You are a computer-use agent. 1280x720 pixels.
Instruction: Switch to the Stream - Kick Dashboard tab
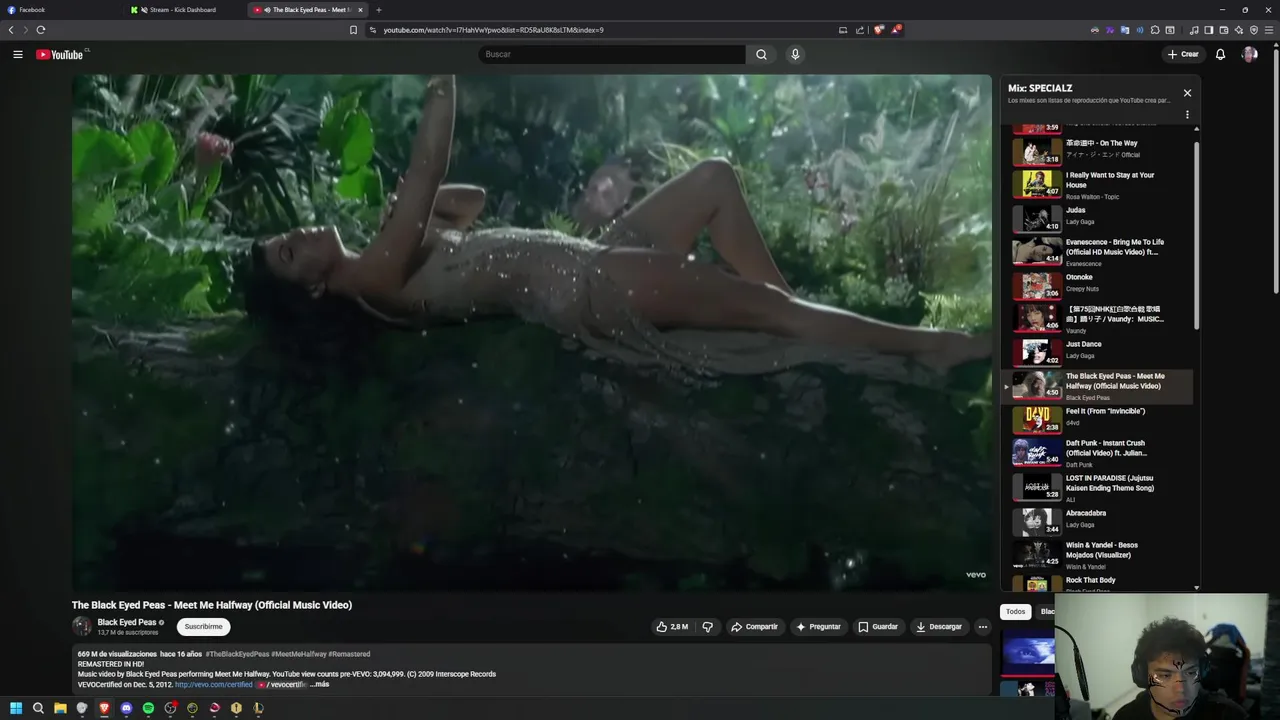(x=183, y=10)
